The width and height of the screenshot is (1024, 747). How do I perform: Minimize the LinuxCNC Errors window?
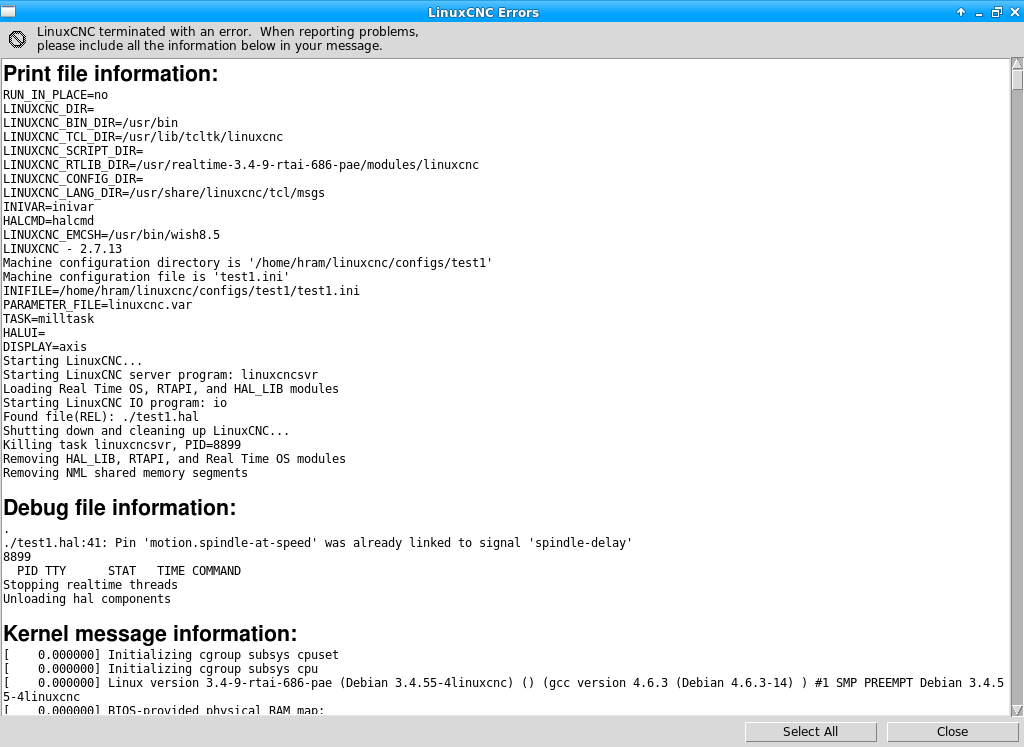coord(978,12)
